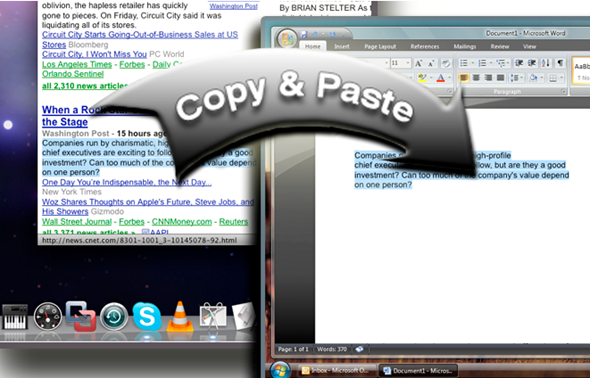The width and height of the screenshot is (590, 378).
Task: Apply a Numbering list
Action: pyautogui.click(x=482, y=63)
